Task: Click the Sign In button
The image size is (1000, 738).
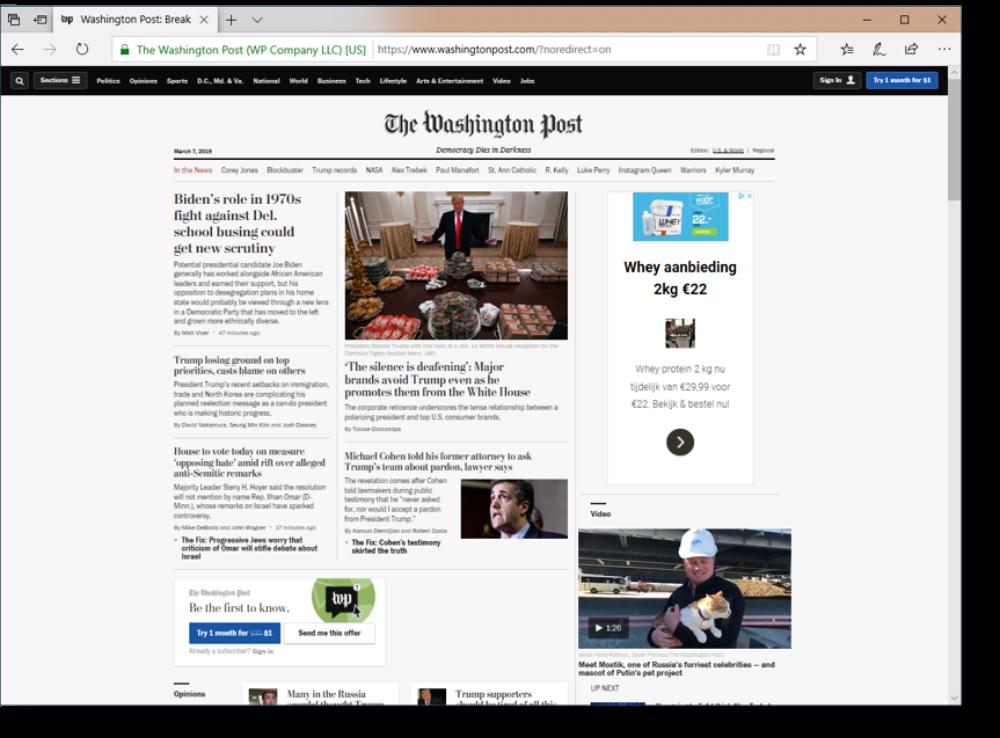Action: click(837, 80)
